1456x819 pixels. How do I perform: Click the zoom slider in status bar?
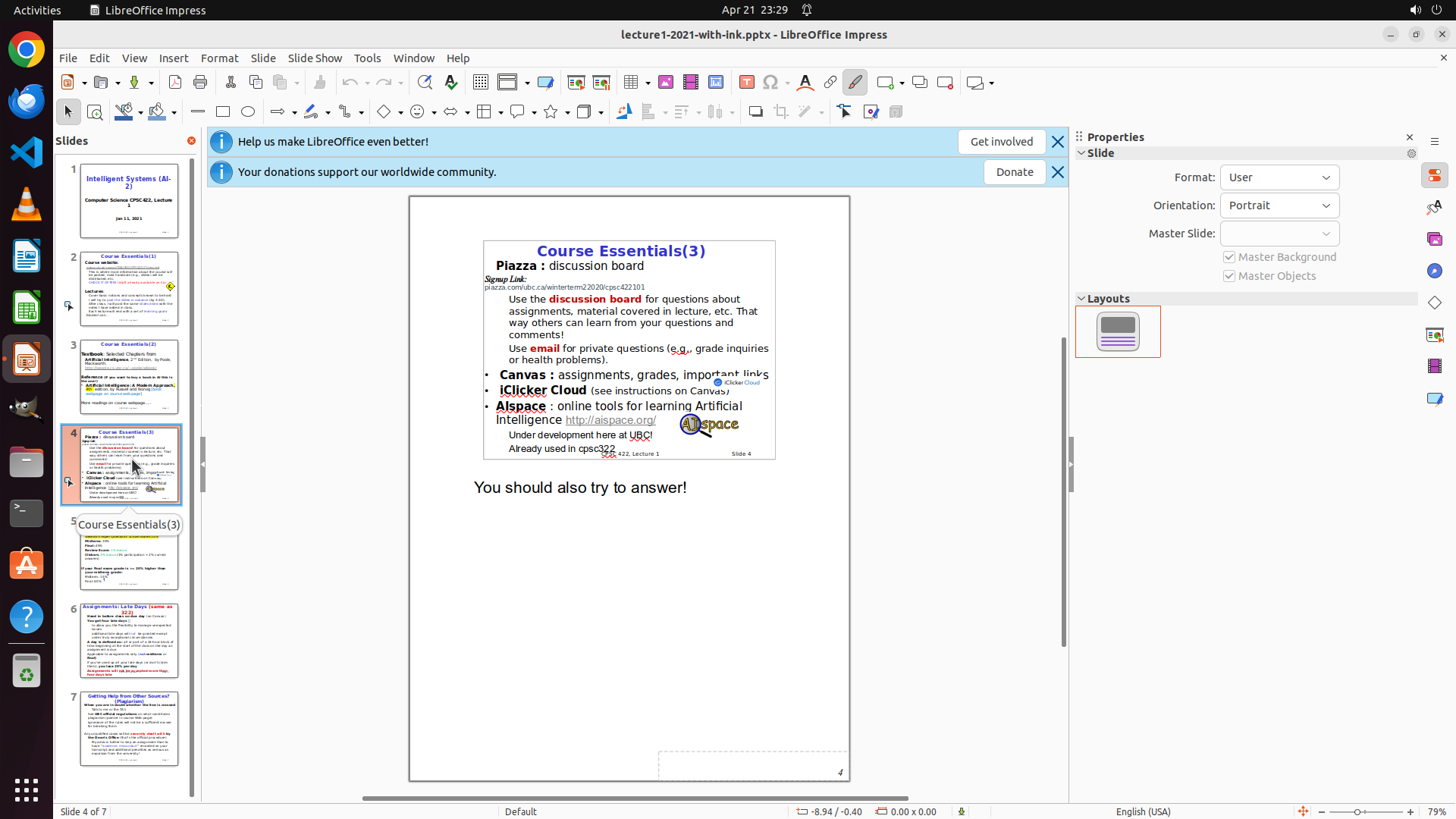point(1357,811)
